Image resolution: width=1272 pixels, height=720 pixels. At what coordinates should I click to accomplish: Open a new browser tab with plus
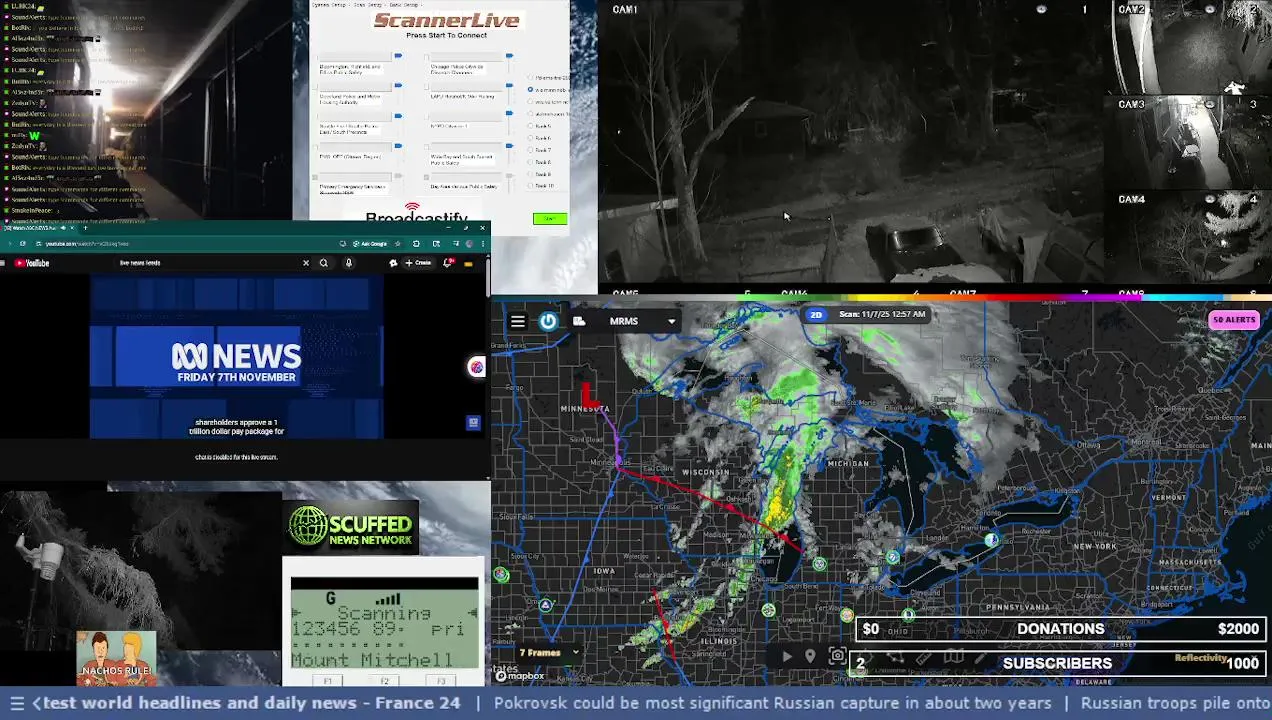85,228
